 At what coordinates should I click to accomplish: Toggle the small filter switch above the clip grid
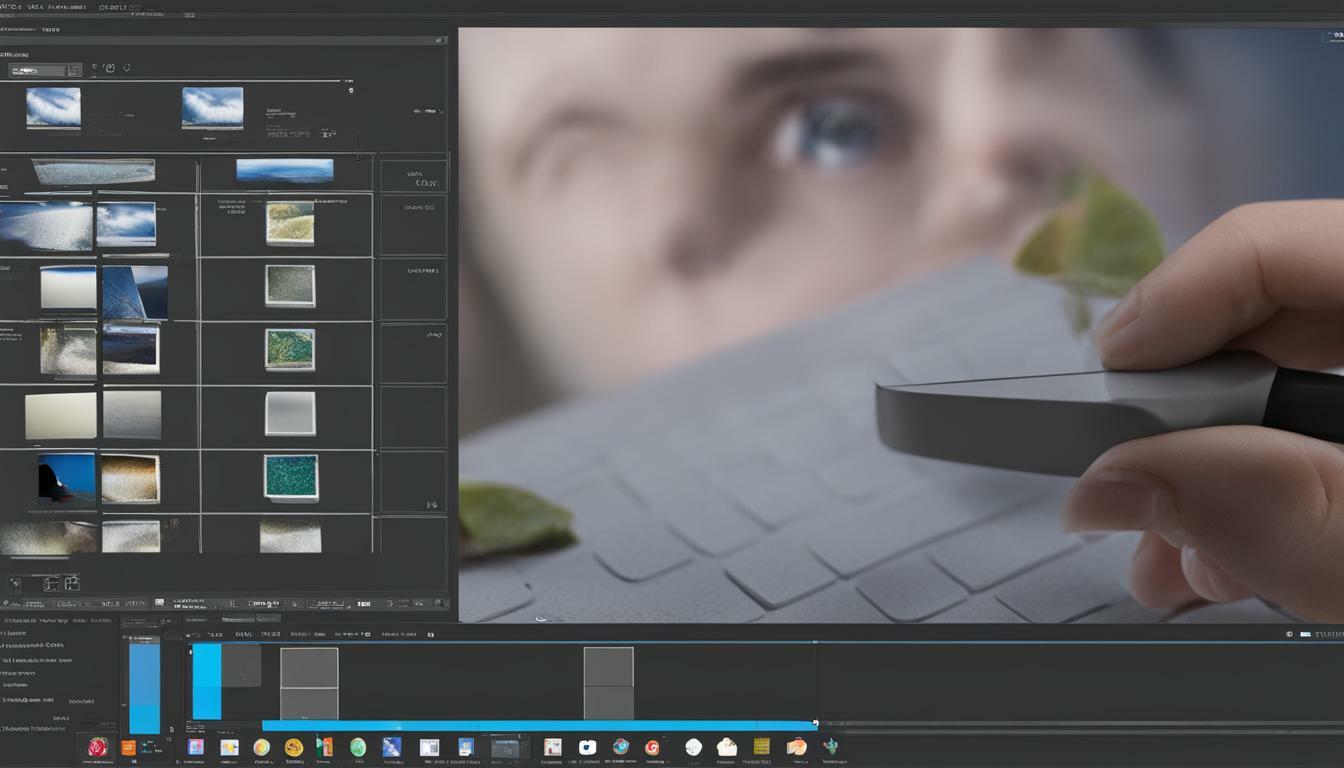351,90
